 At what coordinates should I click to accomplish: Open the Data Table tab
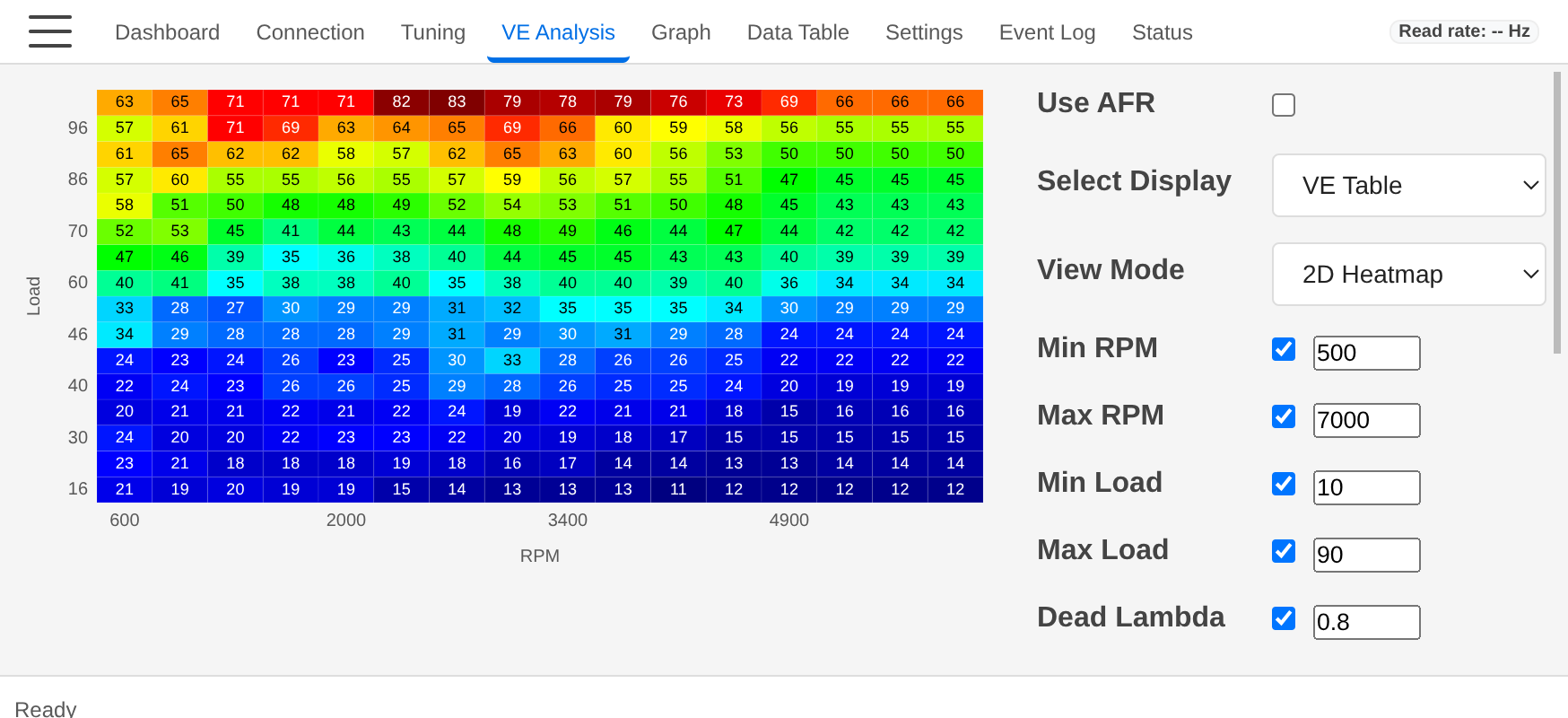point(797,32)
